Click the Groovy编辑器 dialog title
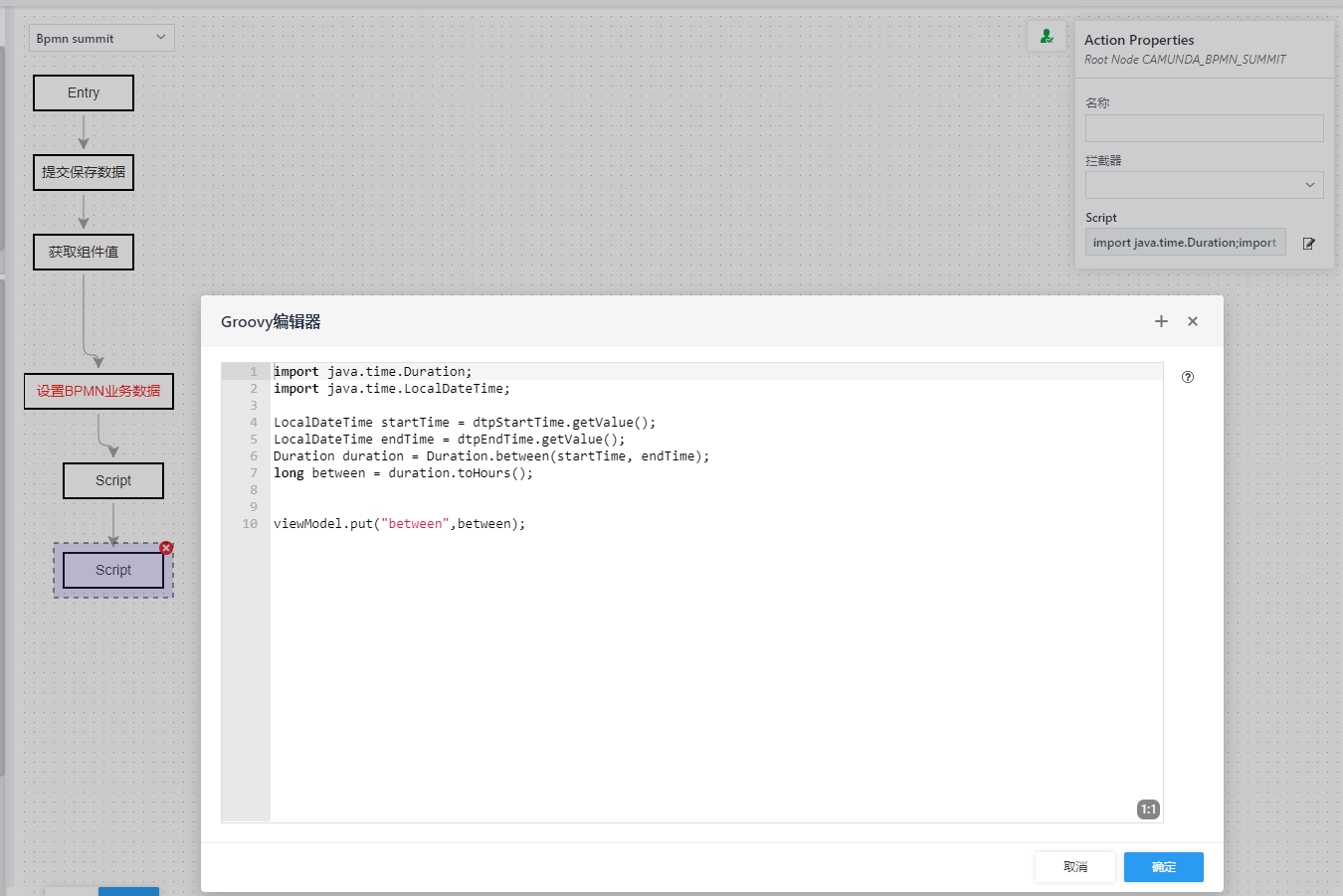The height and width of the screenshot is (896, 1343). [x=271, y=321]
